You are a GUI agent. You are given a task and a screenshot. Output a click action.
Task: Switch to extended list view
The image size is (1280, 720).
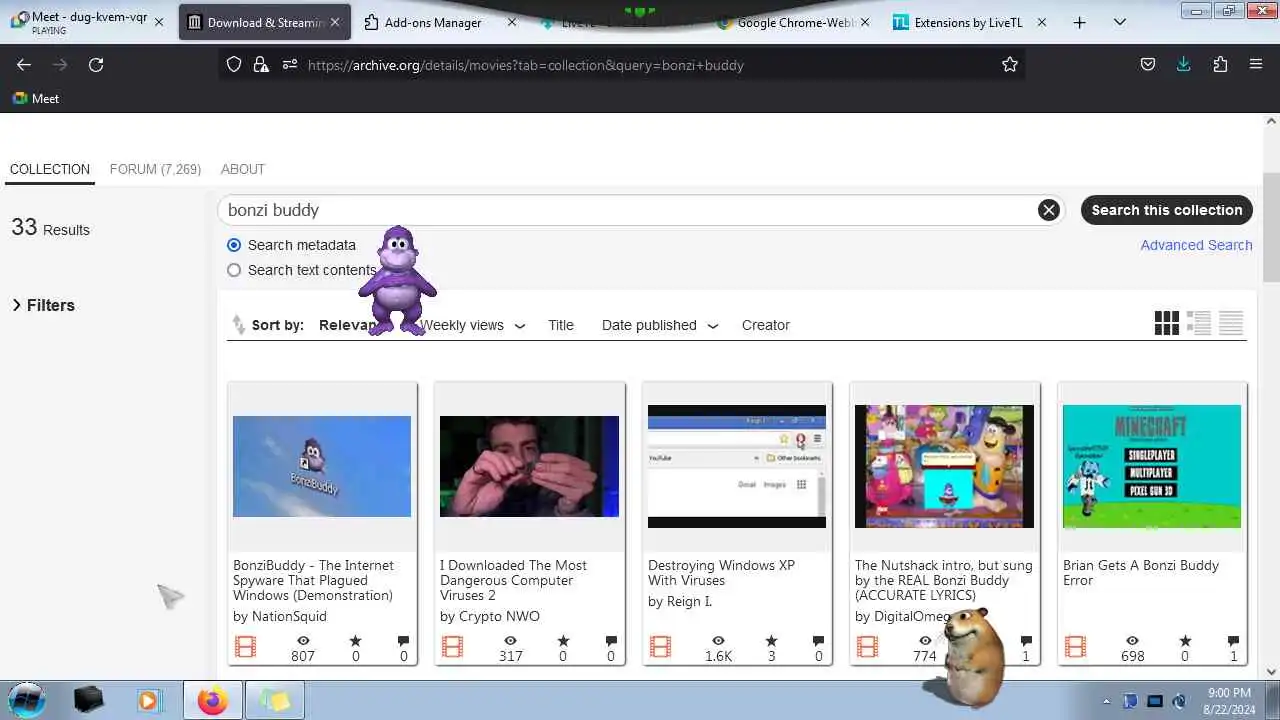click(x=1199, y=323)
